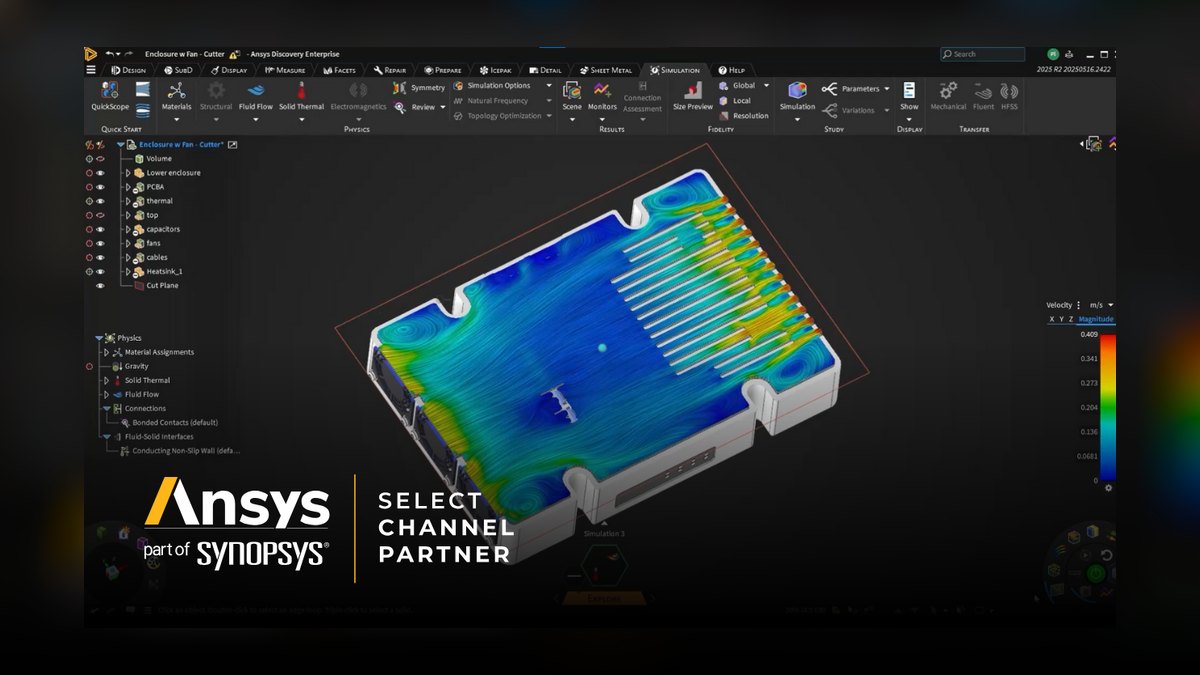Toggle the Gravity suppress circle
This screenshot has height=675, width=1200.
[x=89, y=366]
